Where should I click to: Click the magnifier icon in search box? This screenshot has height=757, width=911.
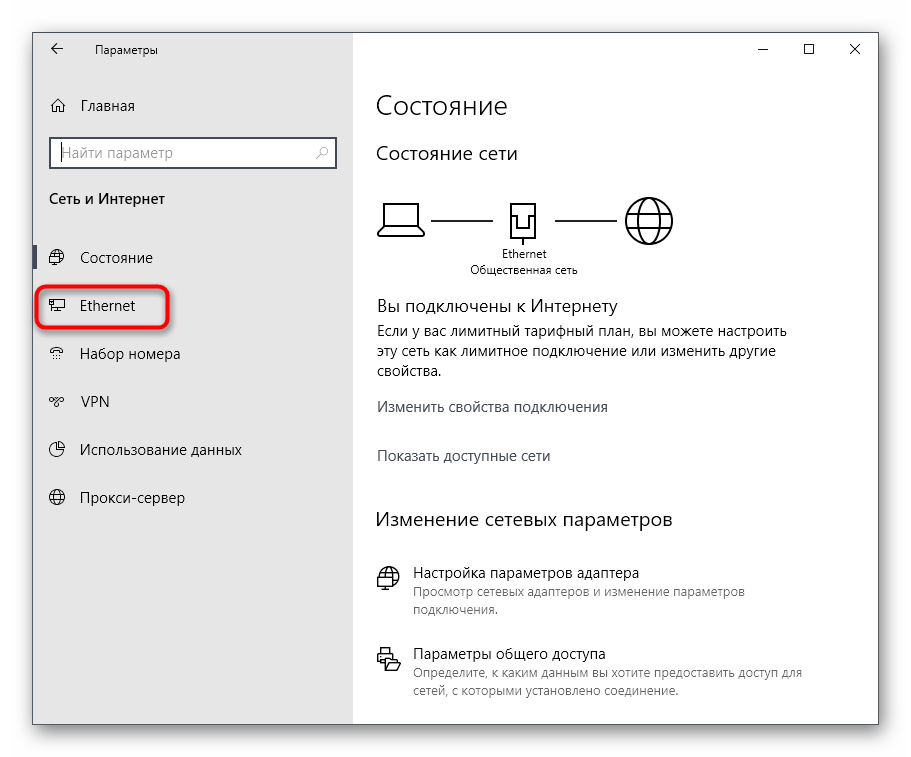tap(322, 153)
